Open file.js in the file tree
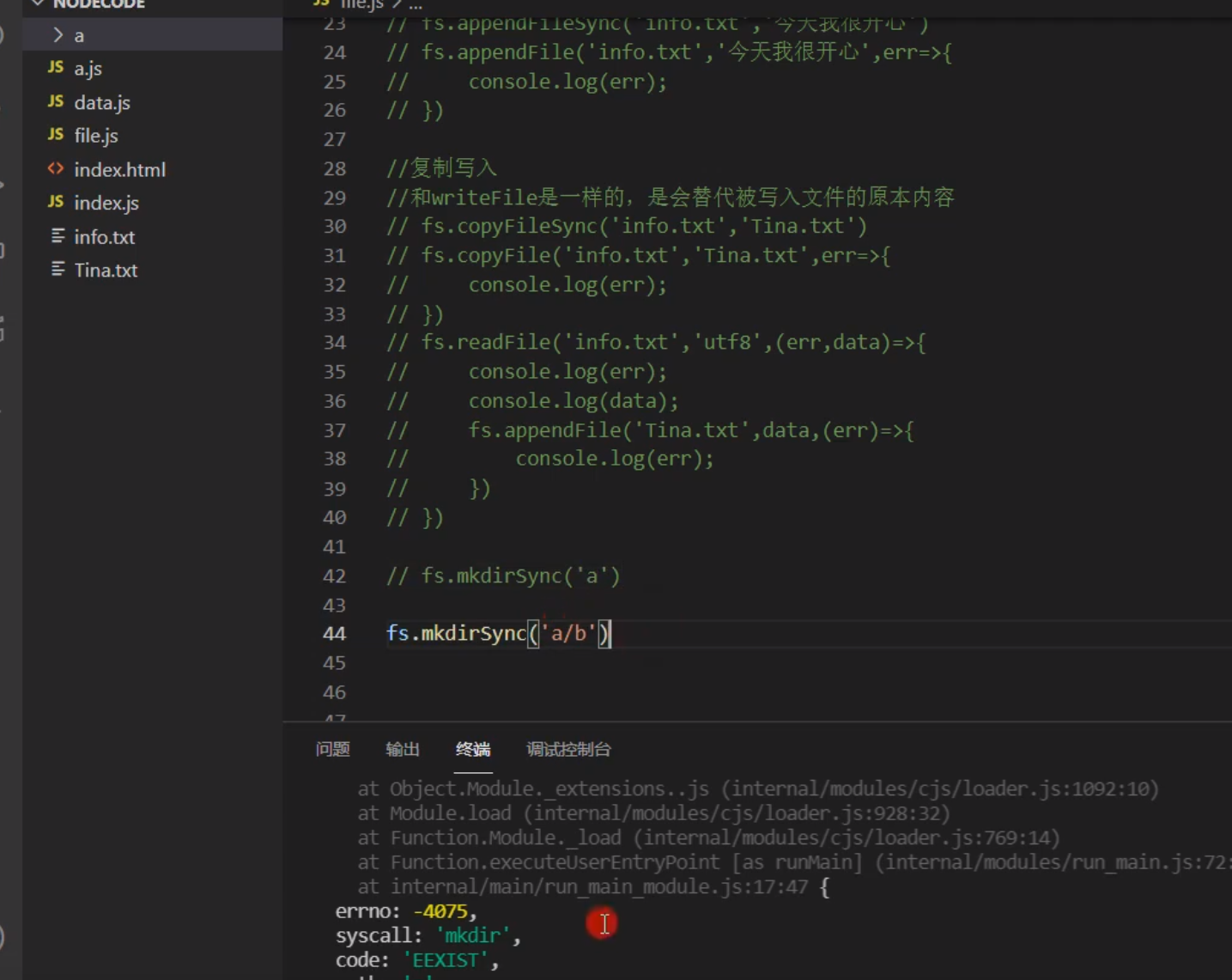Screen dimensions: 1232x980 pyautogui.click(x=96, y=136)
